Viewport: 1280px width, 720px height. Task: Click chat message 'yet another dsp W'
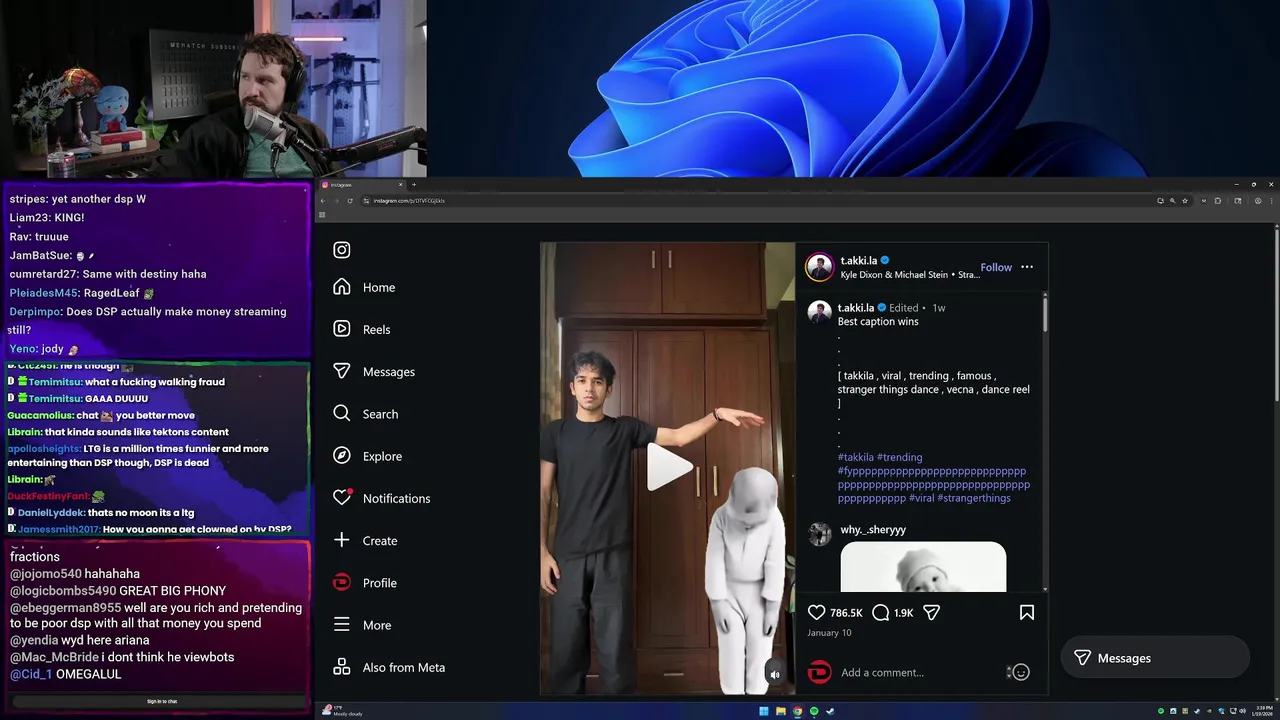tap(99, 199)
